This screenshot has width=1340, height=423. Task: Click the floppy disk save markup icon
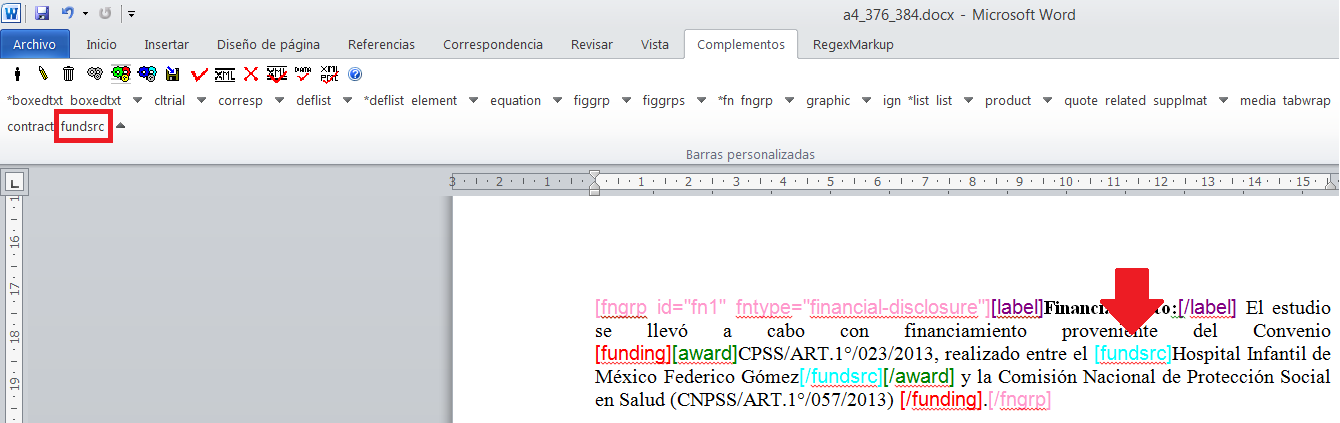173,74
